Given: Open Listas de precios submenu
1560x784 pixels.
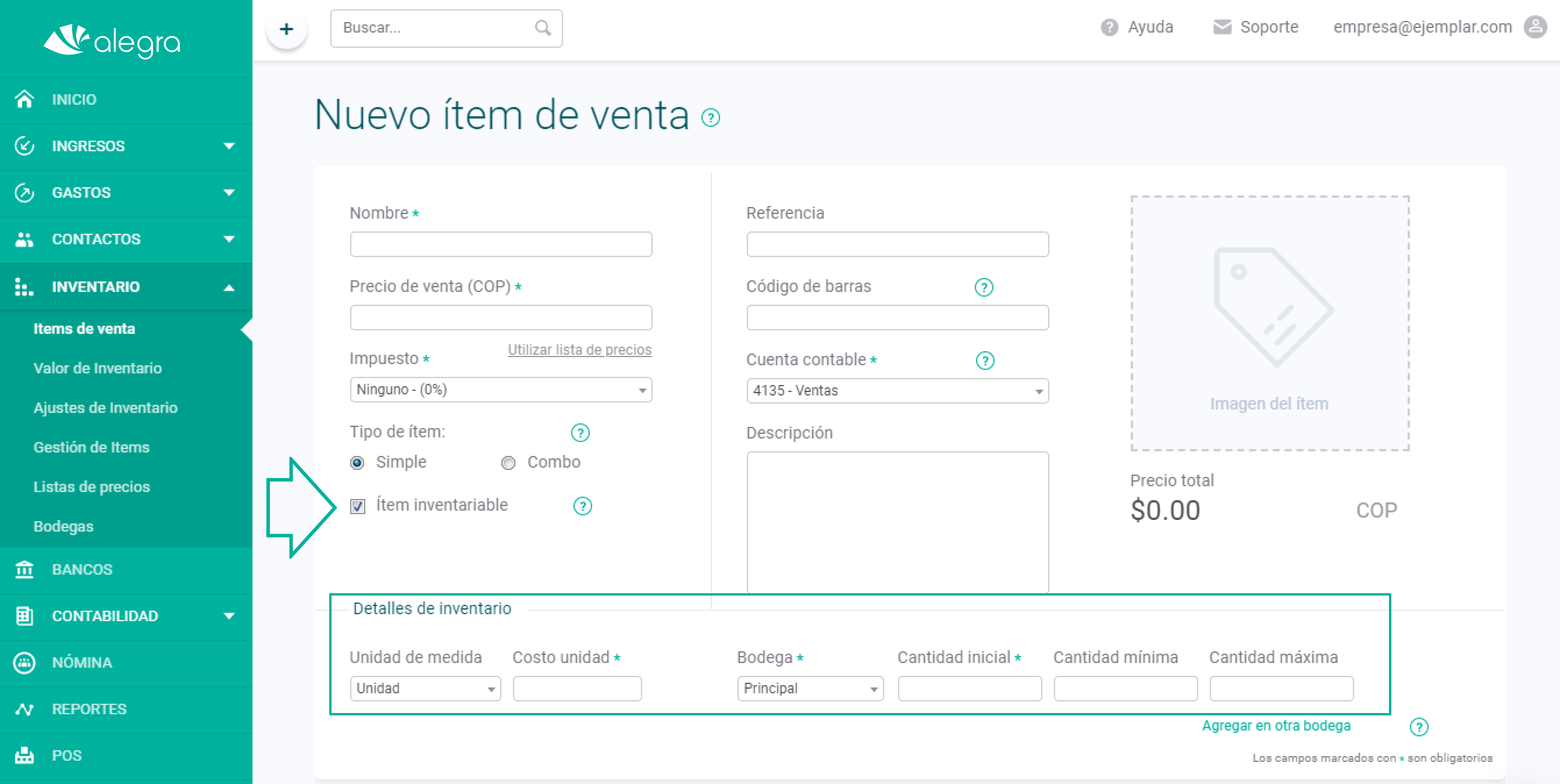Looking at the screenshot, I should (x=91, y=487).
